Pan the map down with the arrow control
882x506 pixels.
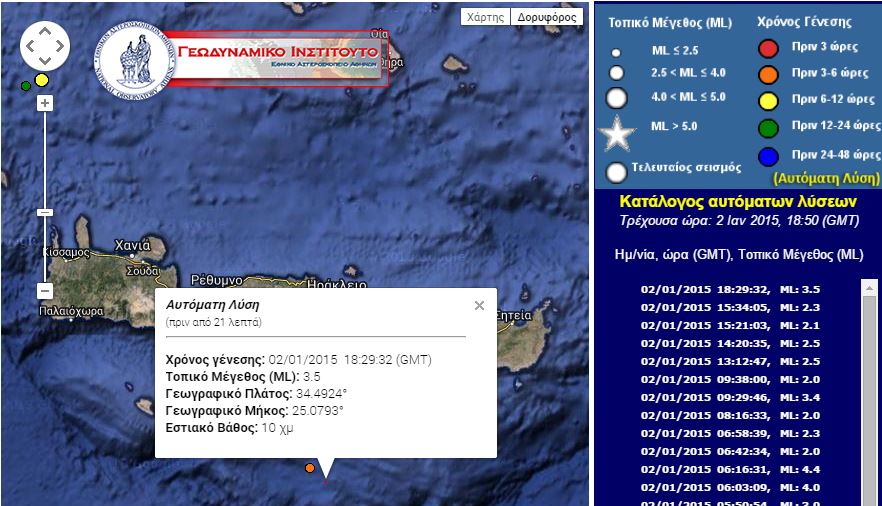pyautogui.click(x=45, y=61)
